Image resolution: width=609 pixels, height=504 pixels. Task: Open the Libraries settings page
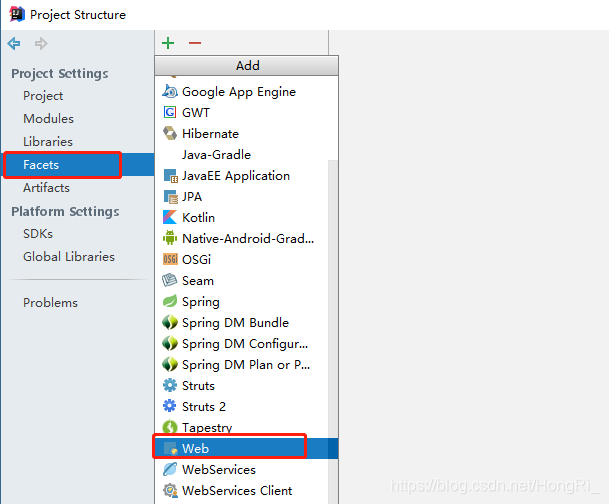[x=48, y=141]
